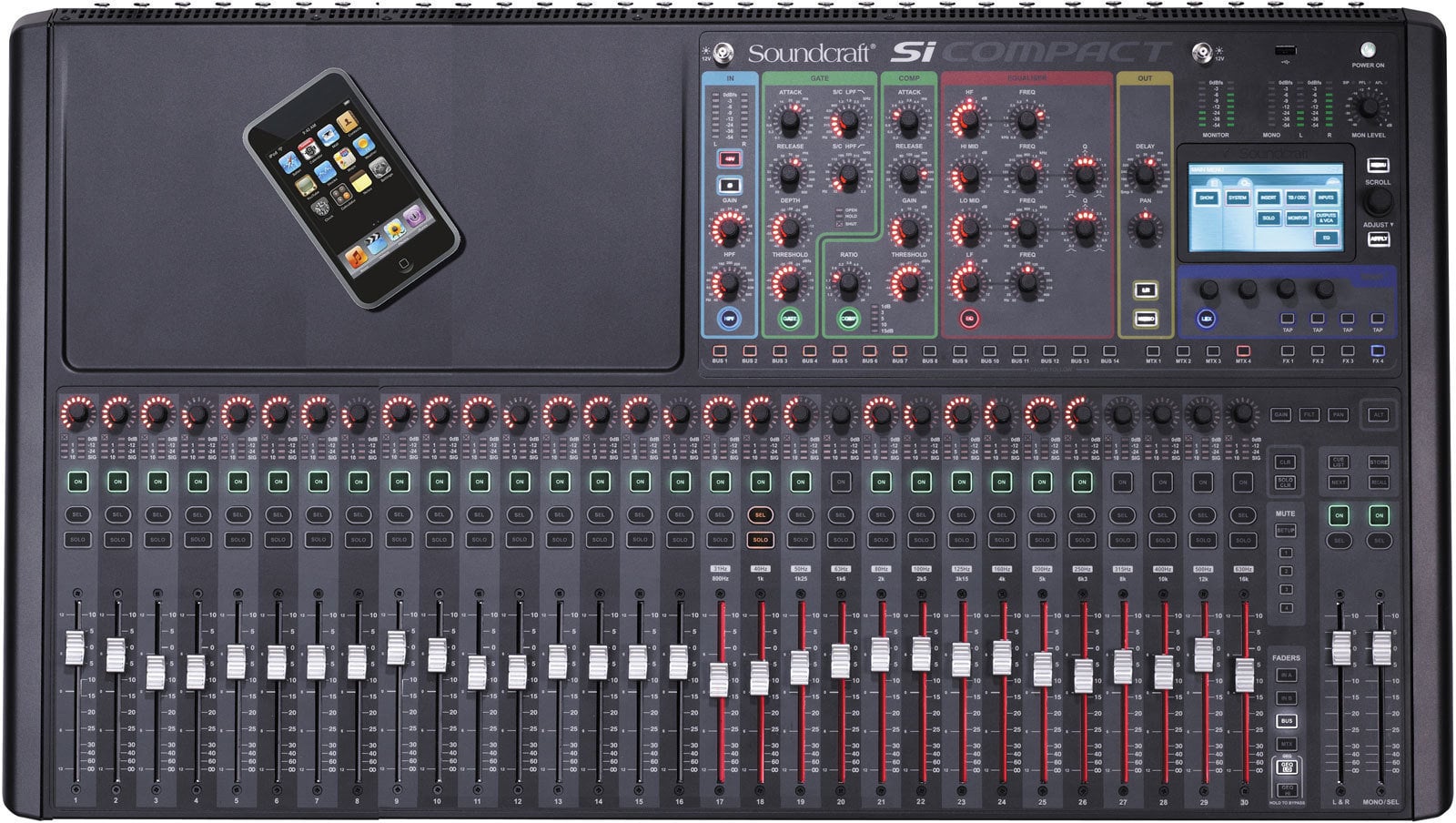Open the EQ entry on the touchscreen menu
Viewport: 1456px width, 823px height.
[1327, 238]
